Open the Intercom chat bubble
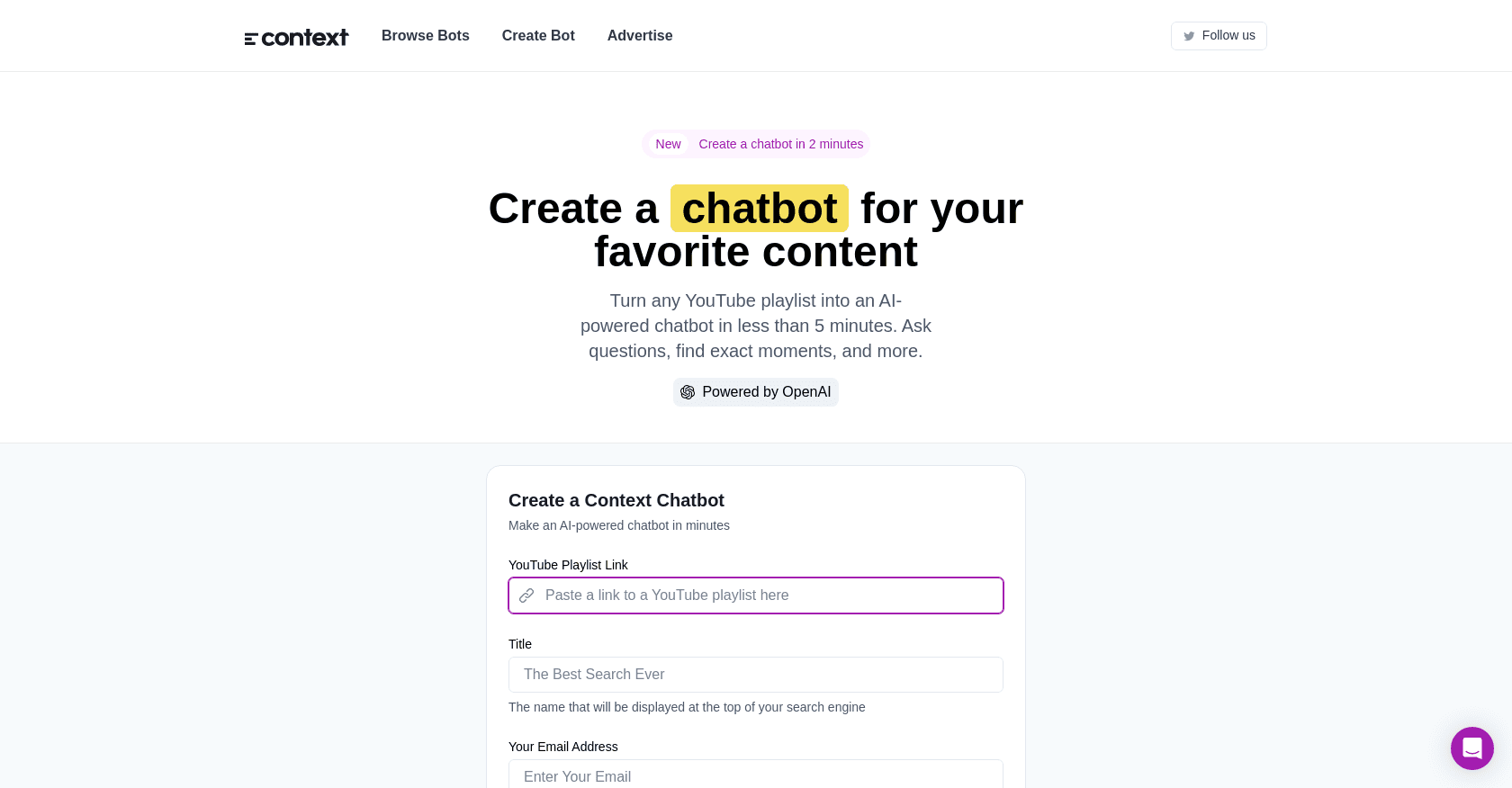This screenshot has height=788, width=1512. [1472, 748]
